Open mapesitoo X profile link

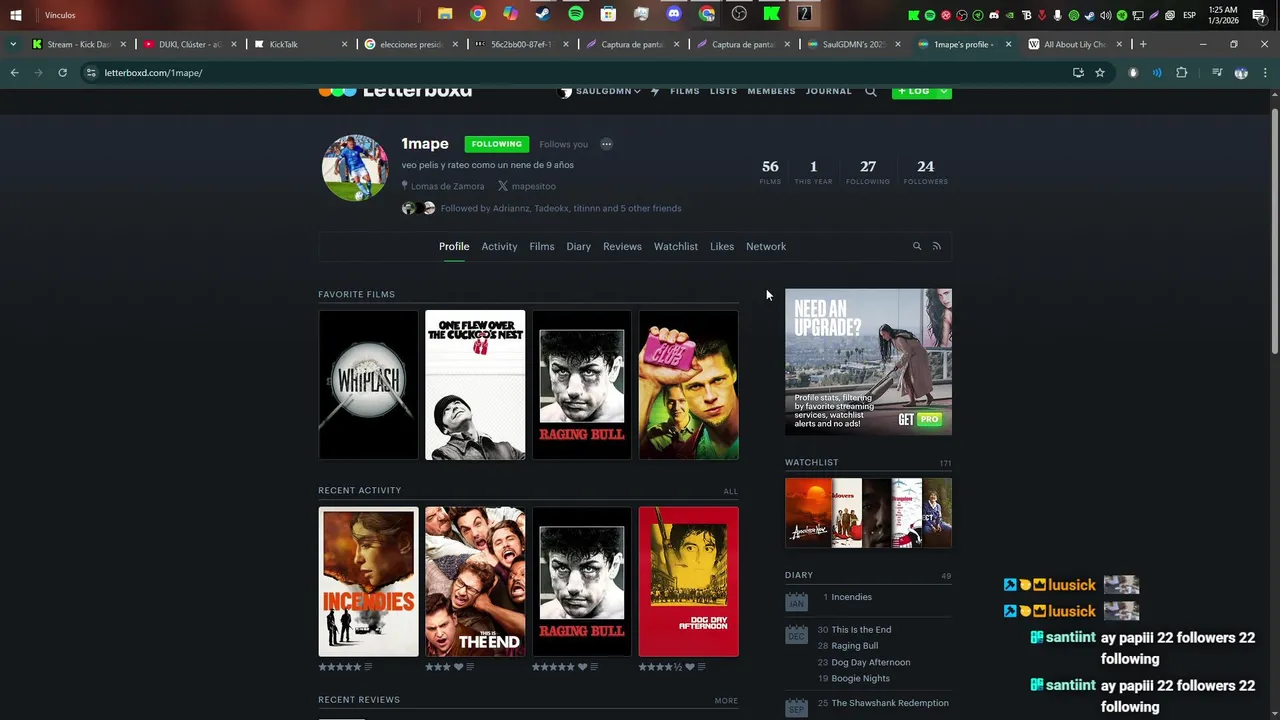point(526,186)
